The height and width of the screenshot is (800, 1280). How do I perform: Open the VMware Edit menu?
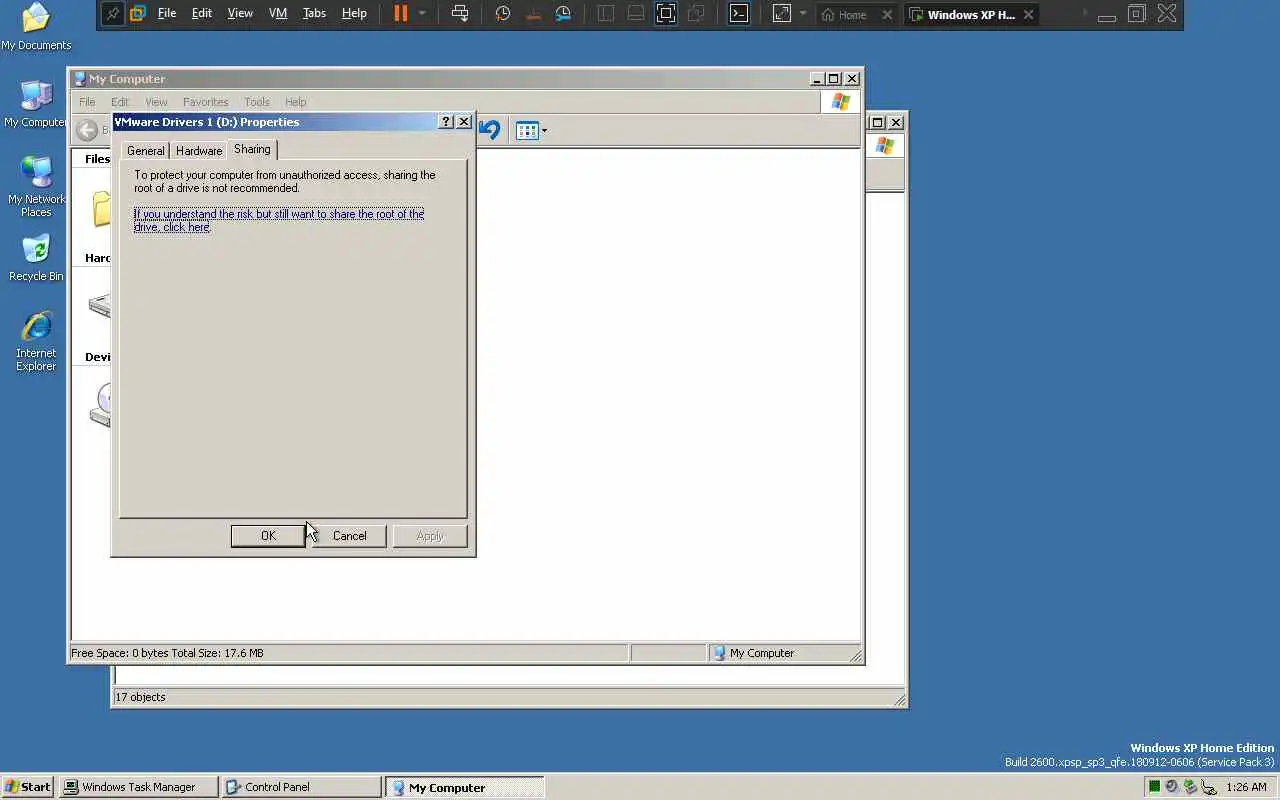click(x=202, y=14)
